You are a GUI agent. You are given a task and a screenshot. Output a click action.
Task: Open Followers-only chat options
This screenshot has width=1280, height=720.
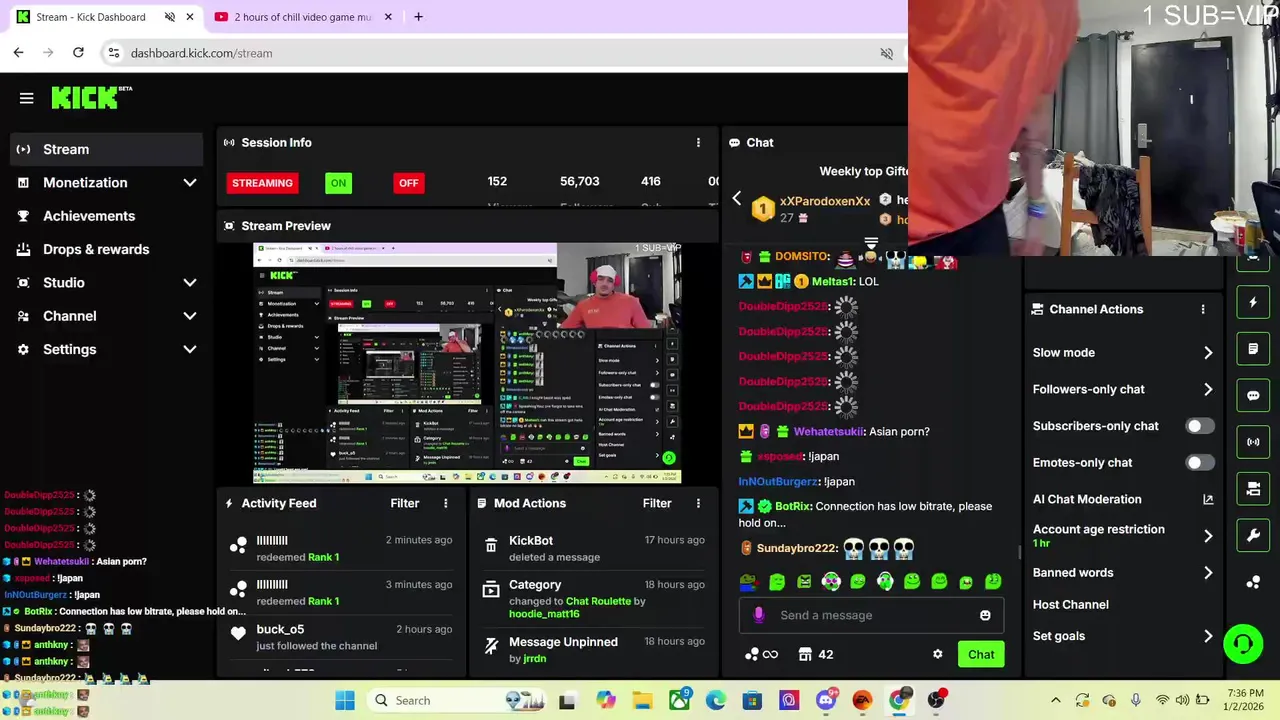[1123, 389]
